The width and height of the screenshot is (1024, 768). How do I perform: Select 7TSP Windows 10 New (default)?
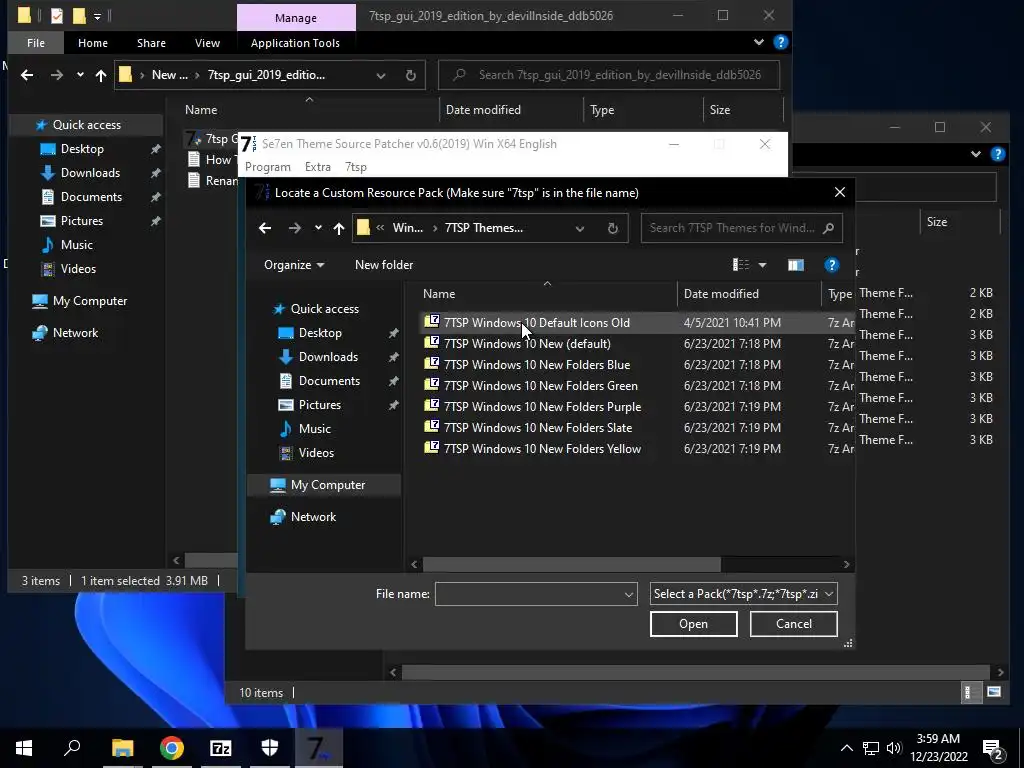coord(527,344)
